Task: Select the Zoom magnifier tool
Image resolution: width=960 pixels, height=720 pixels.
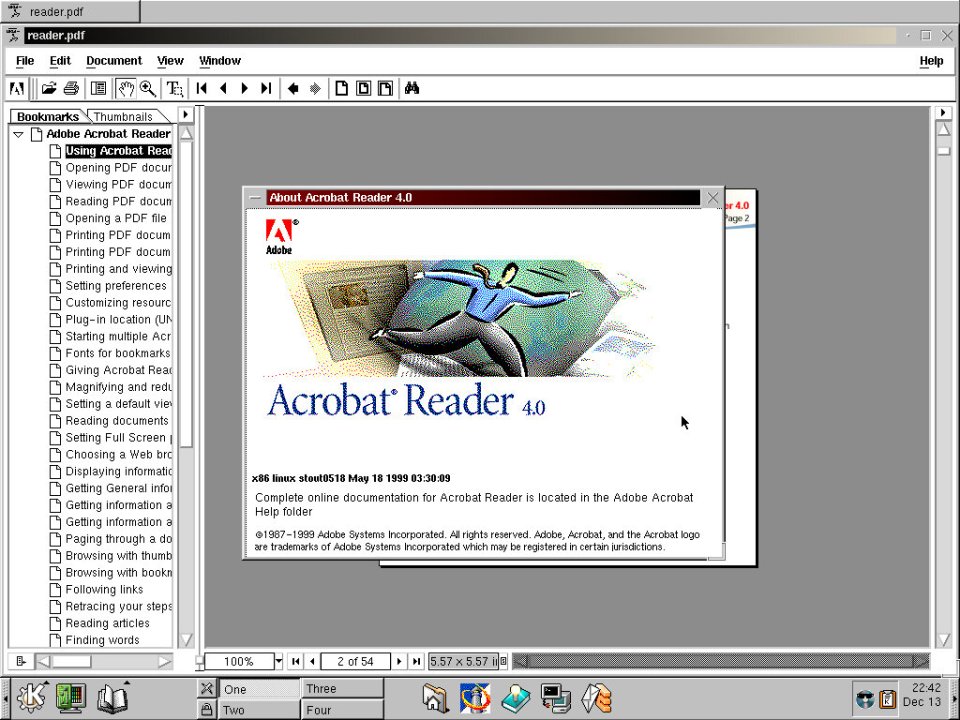Action: [x=148, y=88]
